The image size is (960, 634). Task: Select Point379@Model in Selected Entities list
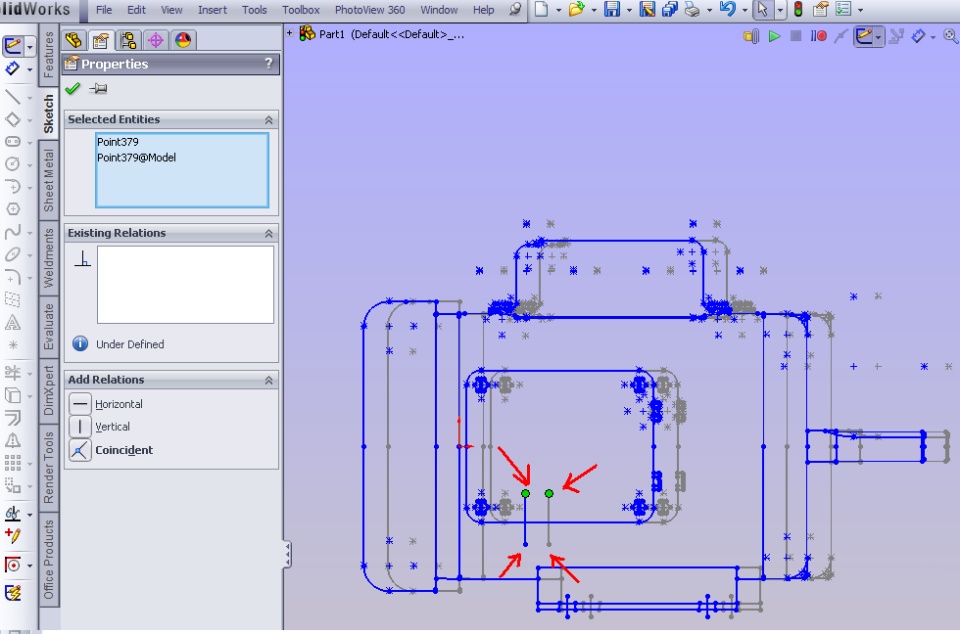[136, 157]
